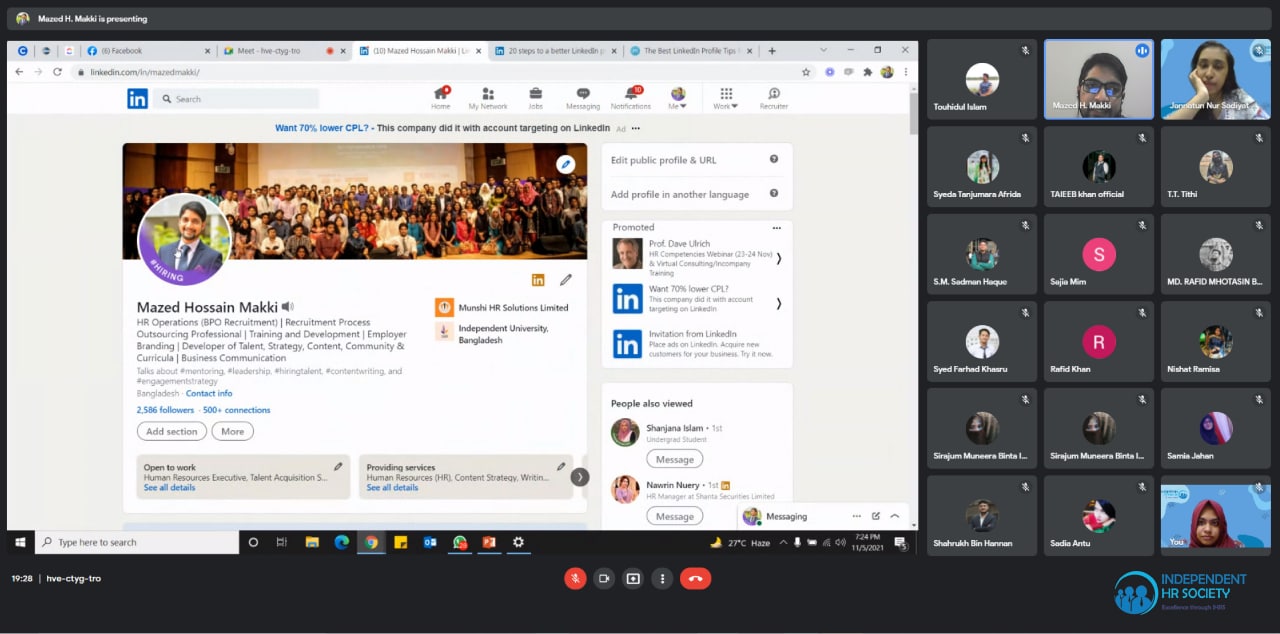Toggle the camera in Google Meet
1280x634 pixels.
604,578
